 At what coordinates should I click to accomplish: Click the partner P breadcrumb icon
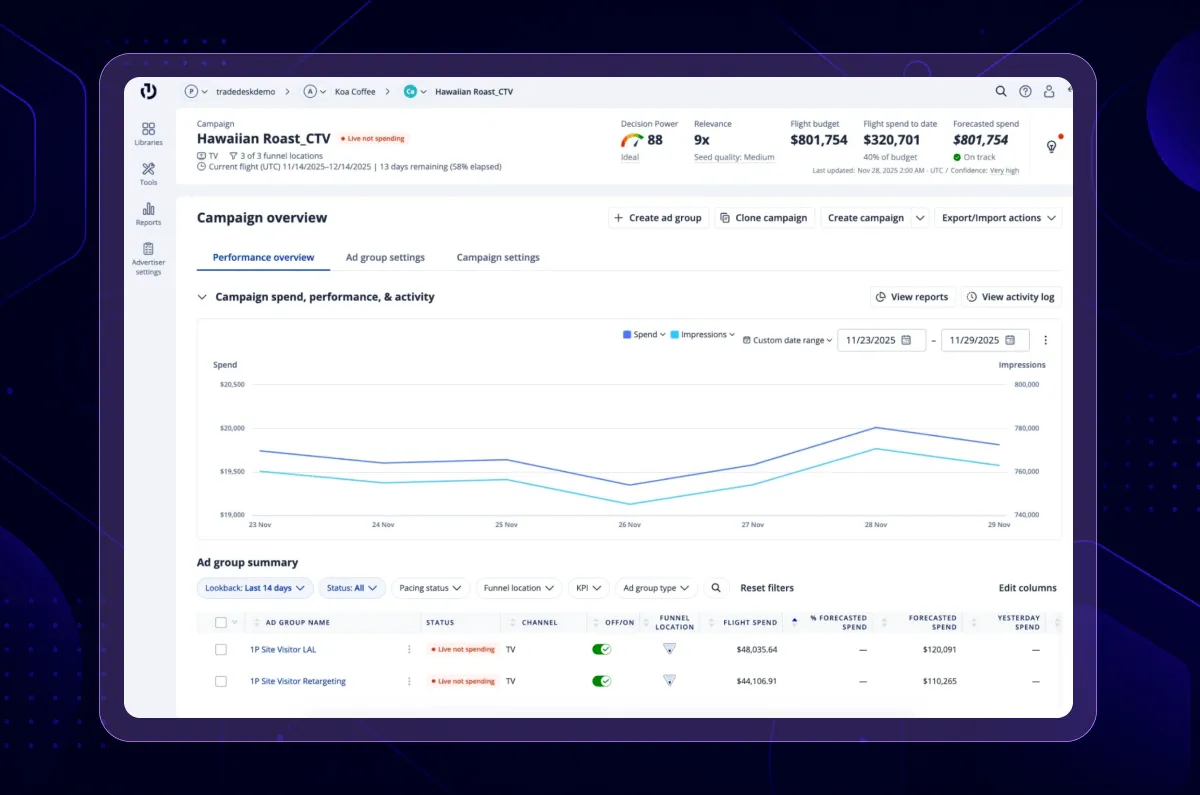pyautogui.click(x=191, y=91)
